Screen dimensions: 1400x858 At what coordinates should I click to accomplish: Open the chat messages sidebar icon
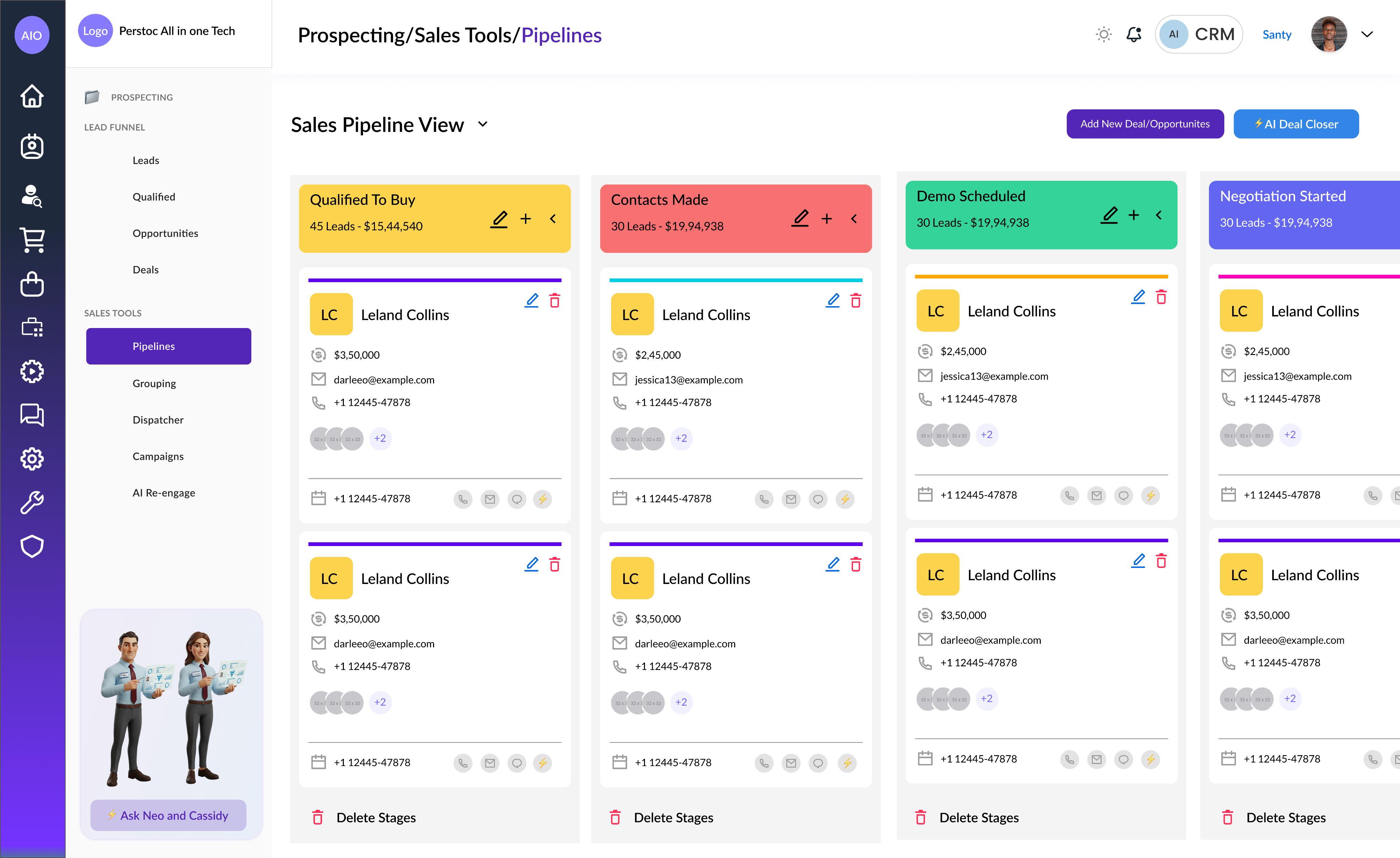32,414
